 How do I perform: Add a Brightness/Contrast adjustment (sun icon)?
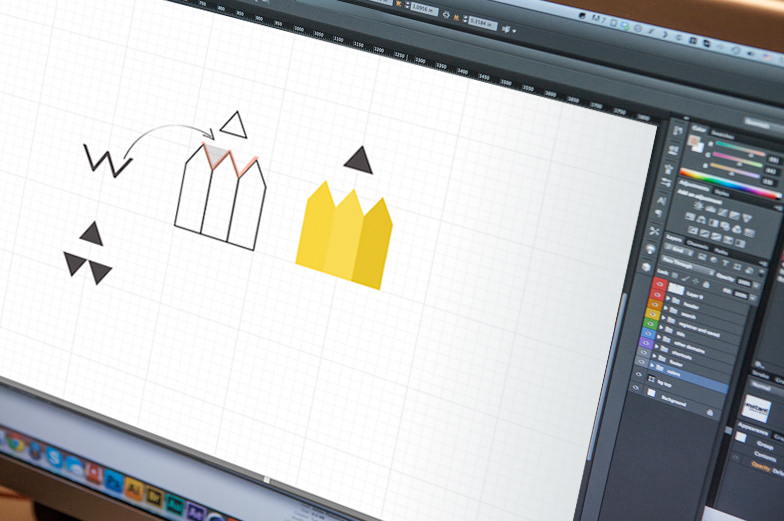(698, 206)
